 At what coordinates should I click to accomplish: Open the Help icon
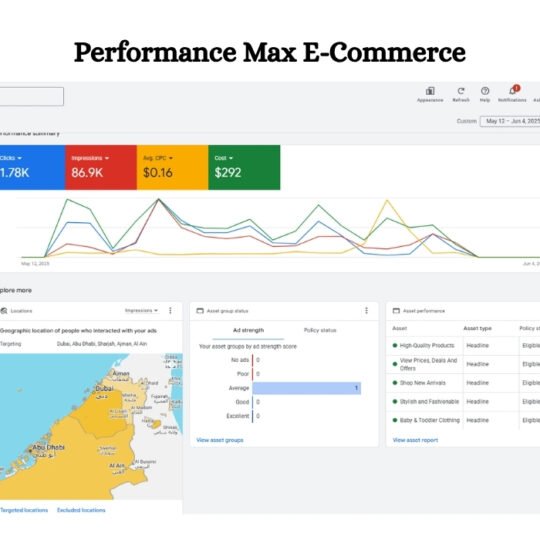click(x=485, y=91)
